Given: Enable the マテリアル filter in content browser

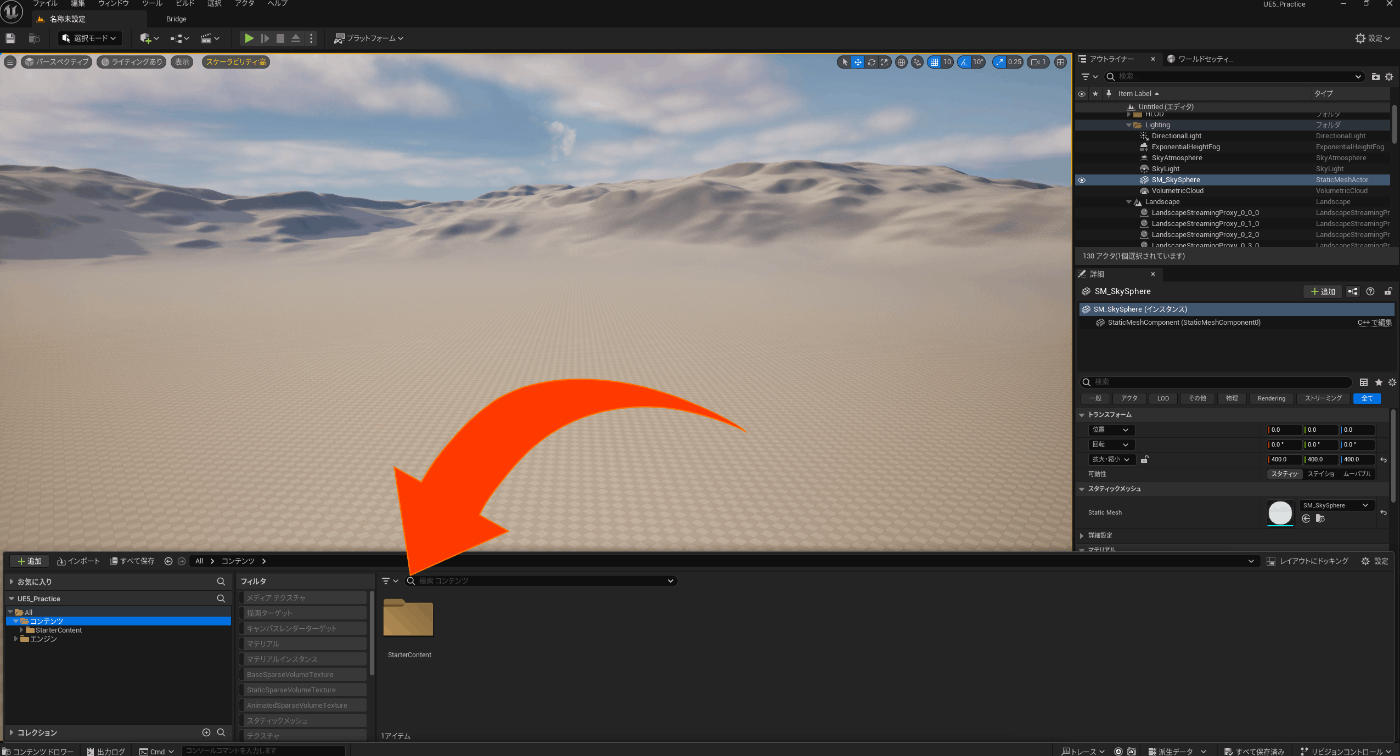Looking at the screenshot, I should click(x=304, y=644).
